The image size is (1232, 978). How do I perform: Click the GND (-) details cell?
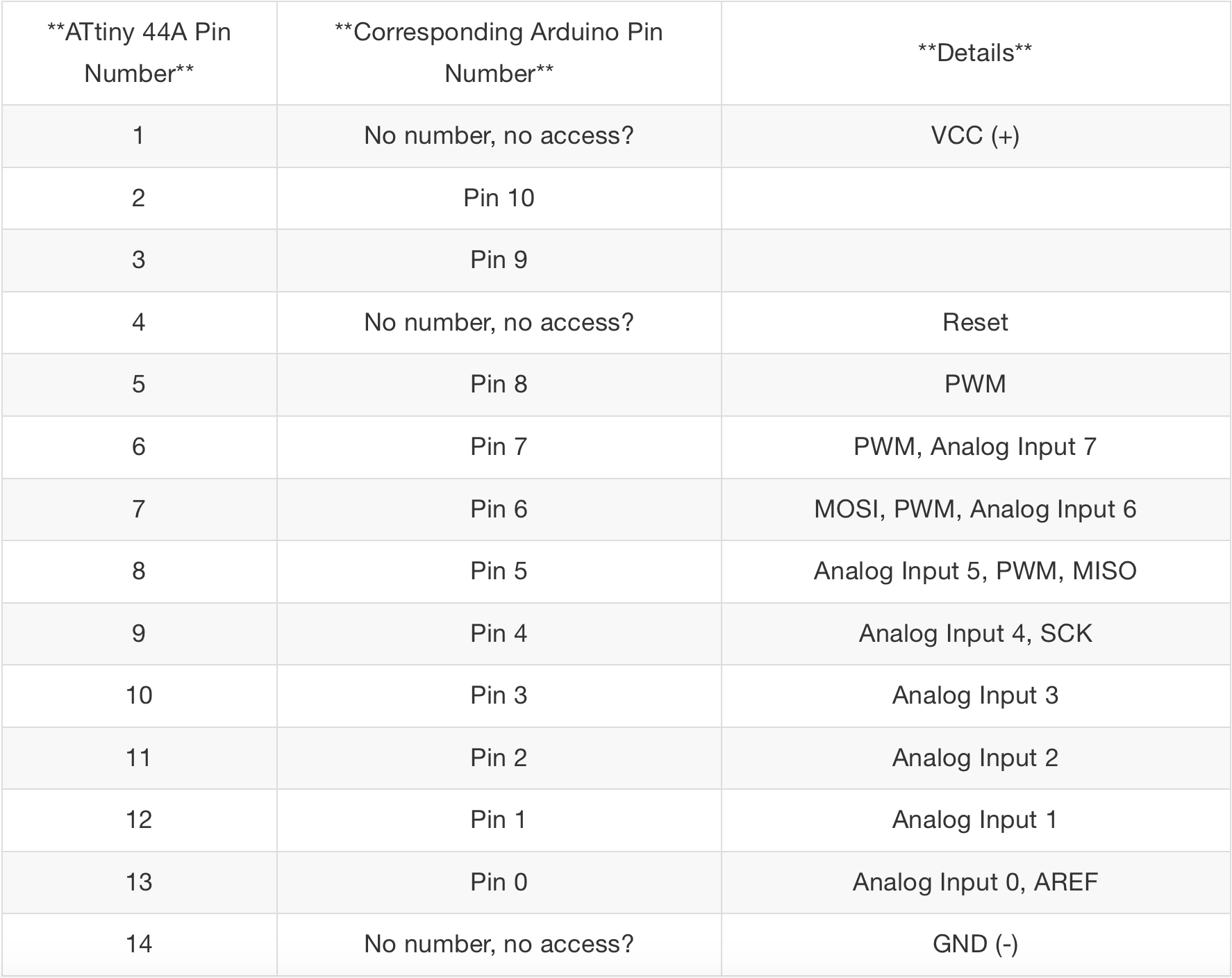click(975, 944)
